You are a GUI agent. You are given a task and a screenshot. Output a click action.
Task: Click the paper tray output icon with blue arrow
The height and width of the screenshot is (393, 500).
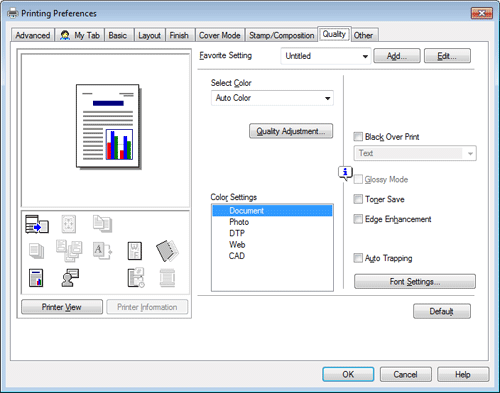pos(37,224)
